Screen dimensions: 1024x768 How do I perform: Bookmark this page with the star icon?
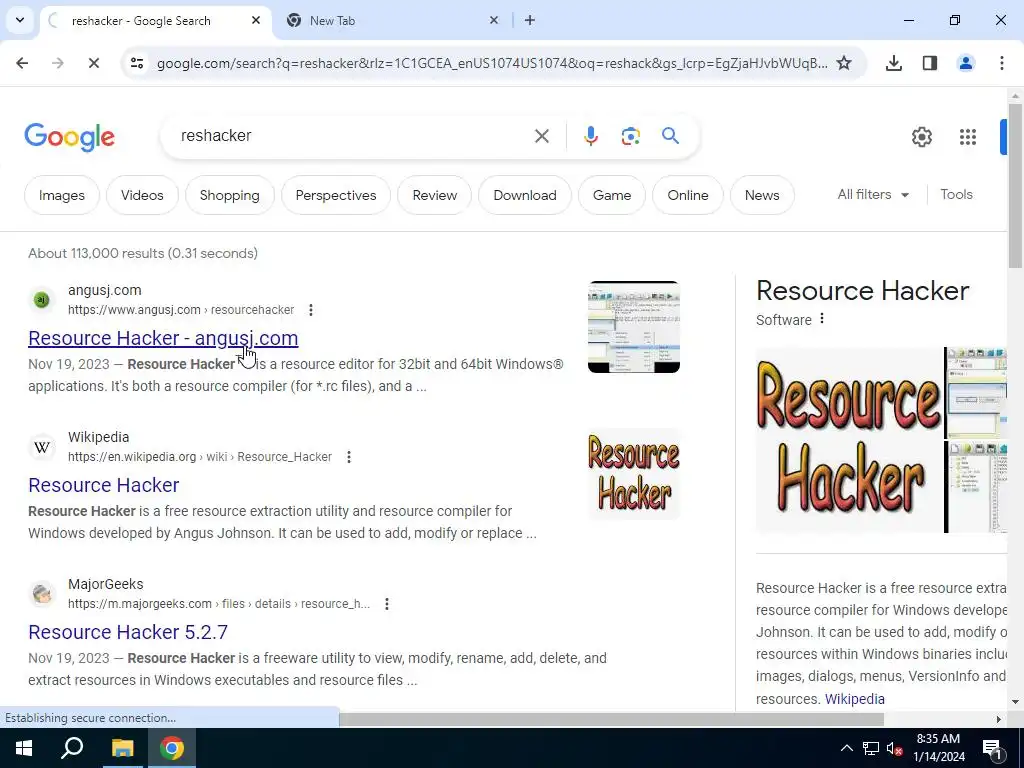click(x=844, y=63)
